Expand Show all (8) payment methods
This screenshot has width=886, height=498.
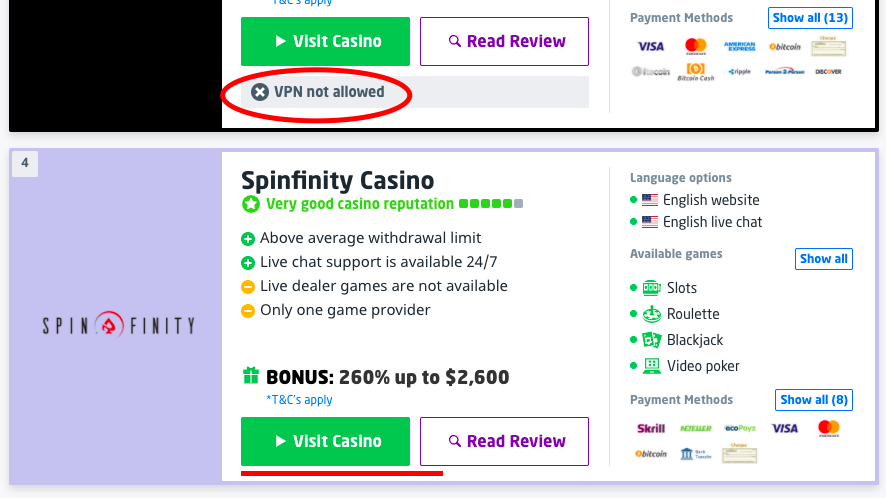[x=814, y=400]
